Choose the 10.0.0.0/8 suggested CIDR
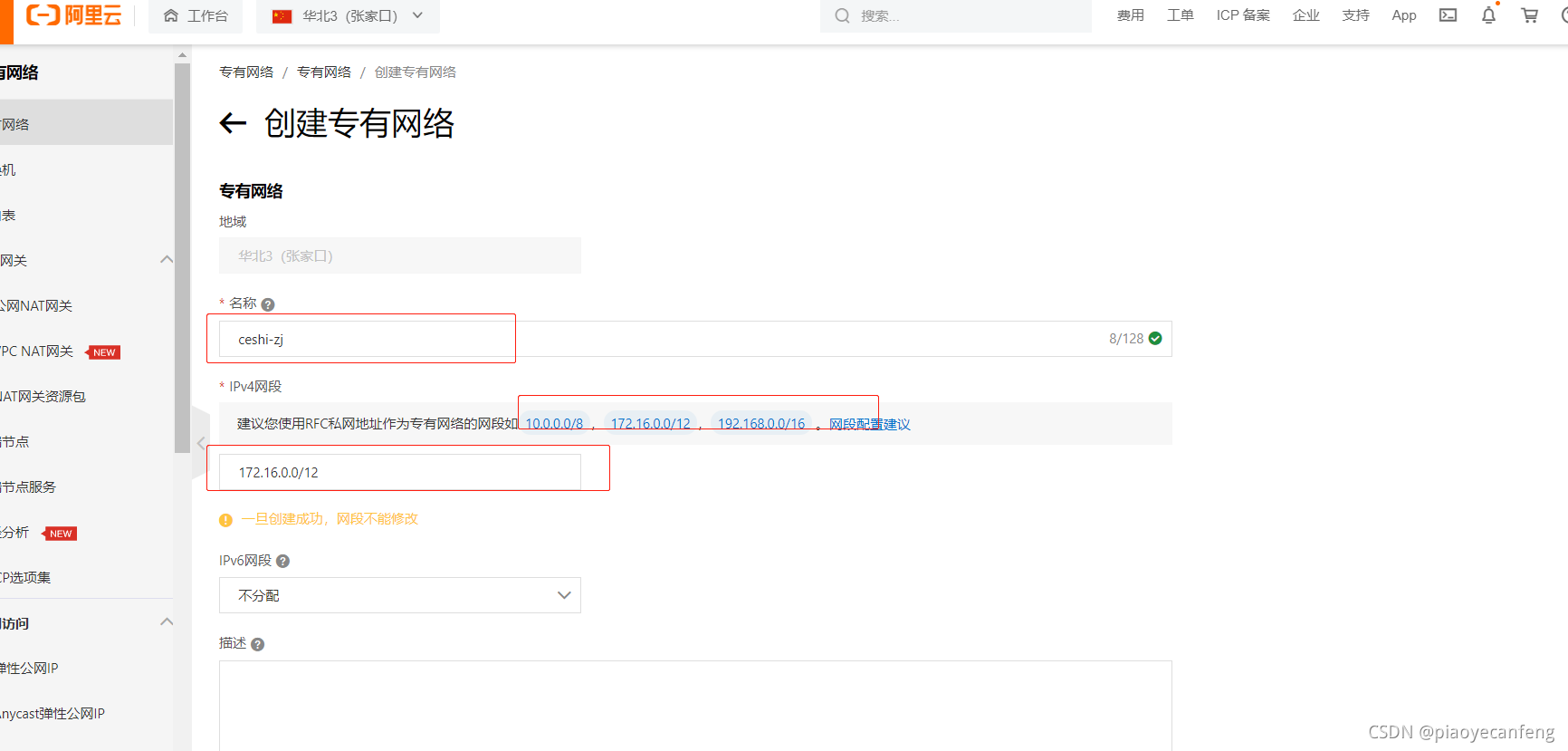 tap(554, 423)
